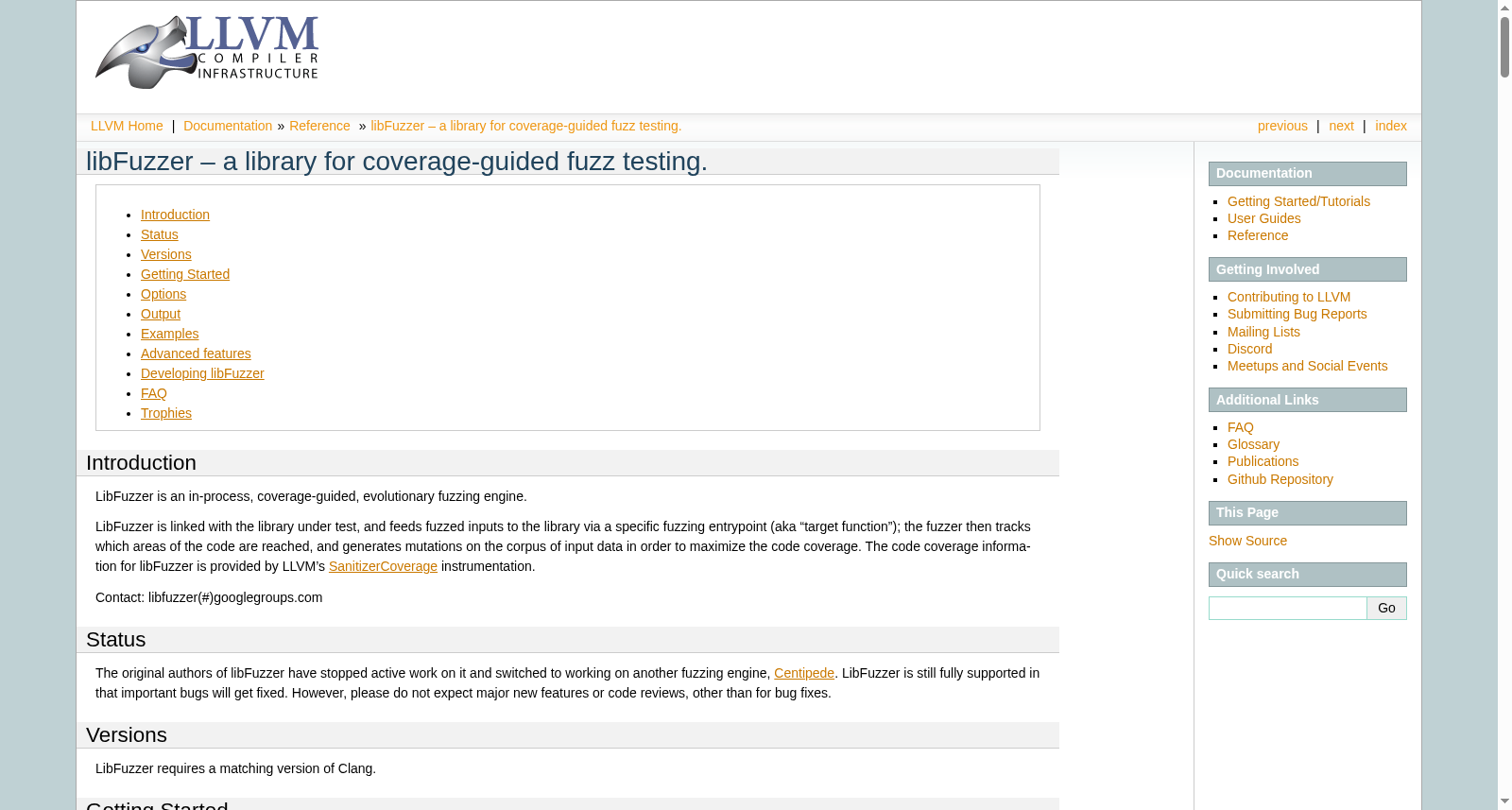1512x810 pixels.
Task: Open Getting Started/Tutorials sidebar link
Action: pyautogui.click(x=1298, y=201)
